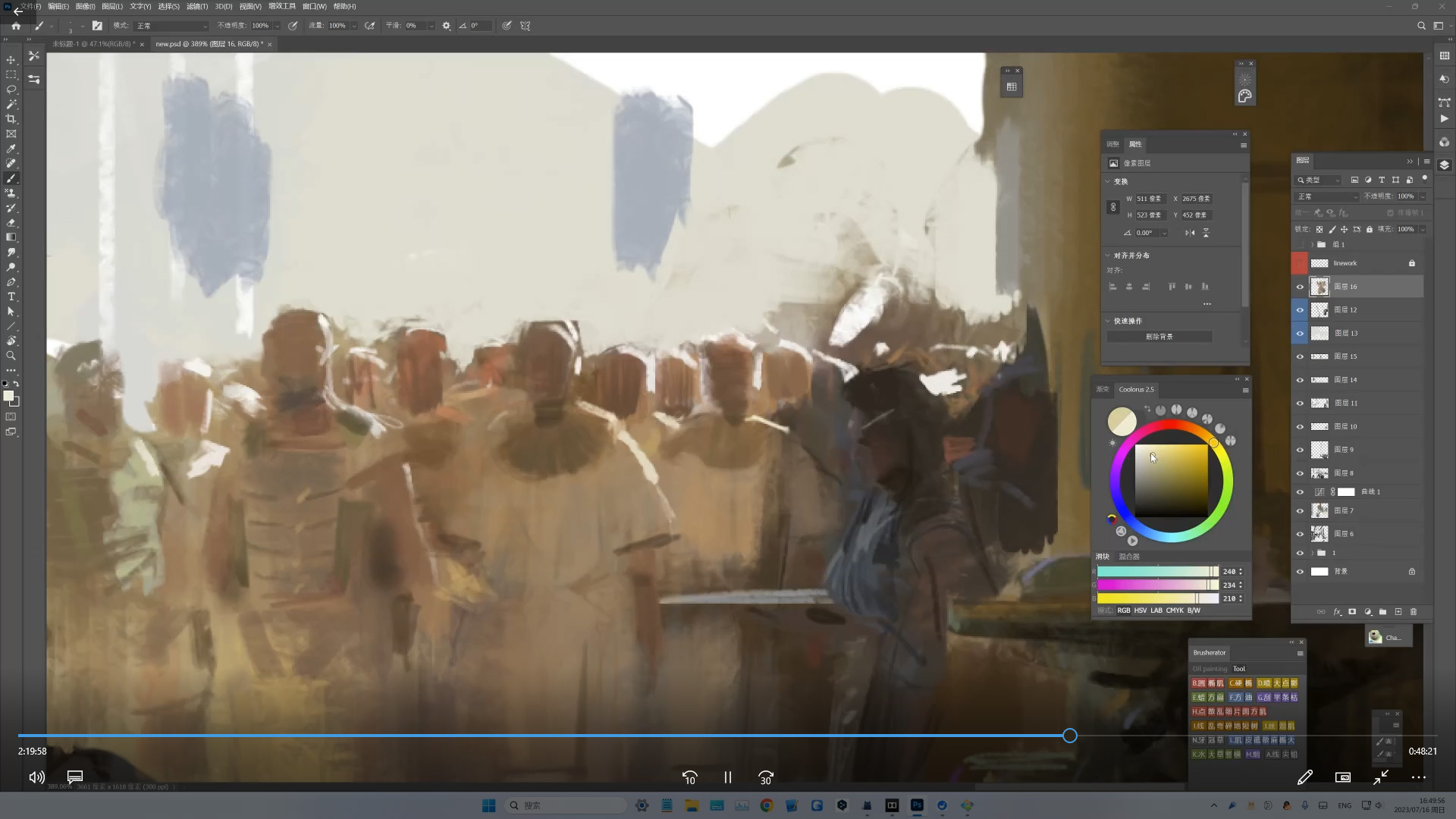Hide the 背景 background layer

pos(1300,572)
